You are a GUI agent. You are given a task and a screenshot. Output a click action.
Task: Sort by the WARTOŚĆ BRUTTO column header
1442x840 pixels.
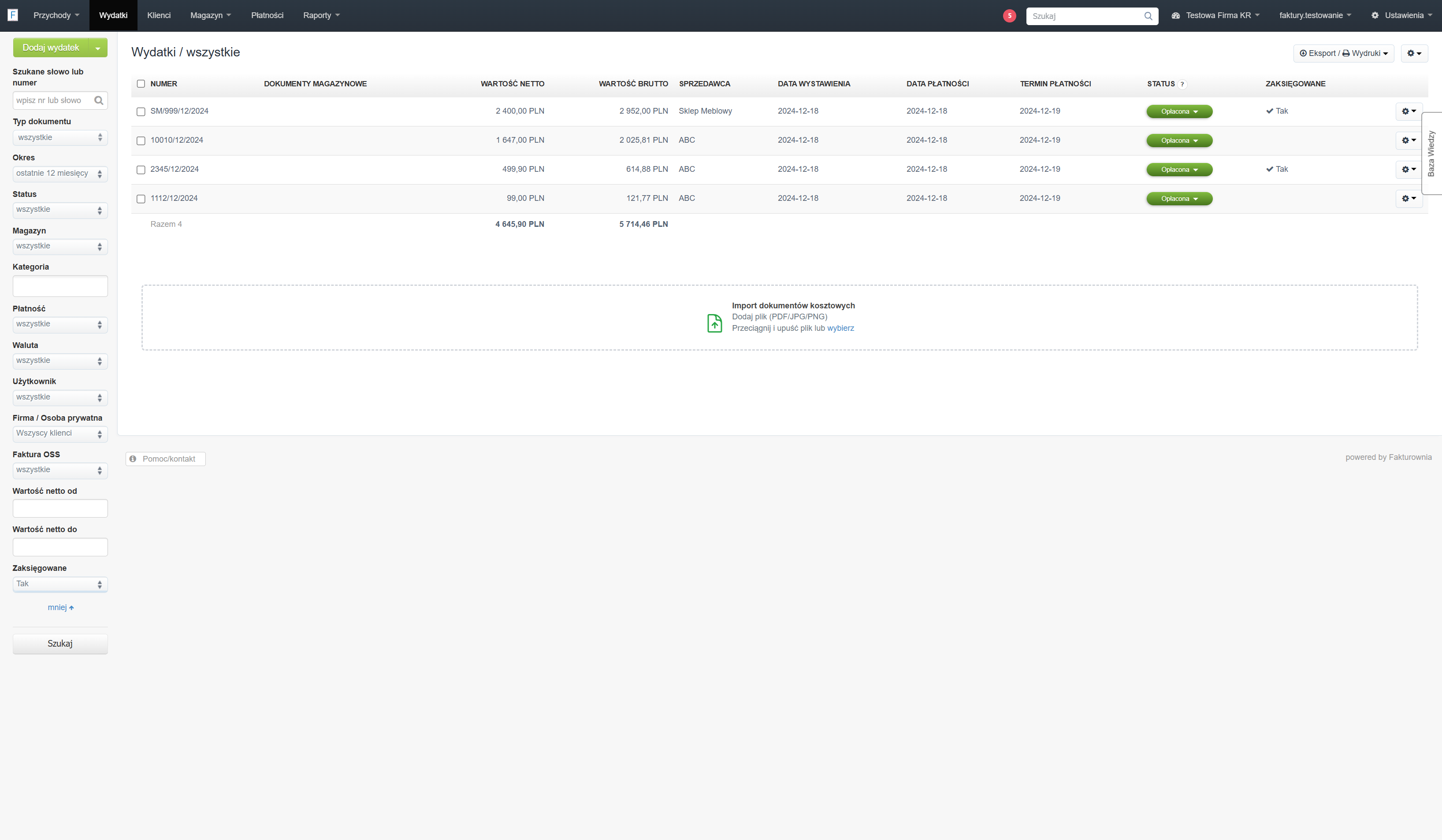pyautogui.click(x=633, y=84)
